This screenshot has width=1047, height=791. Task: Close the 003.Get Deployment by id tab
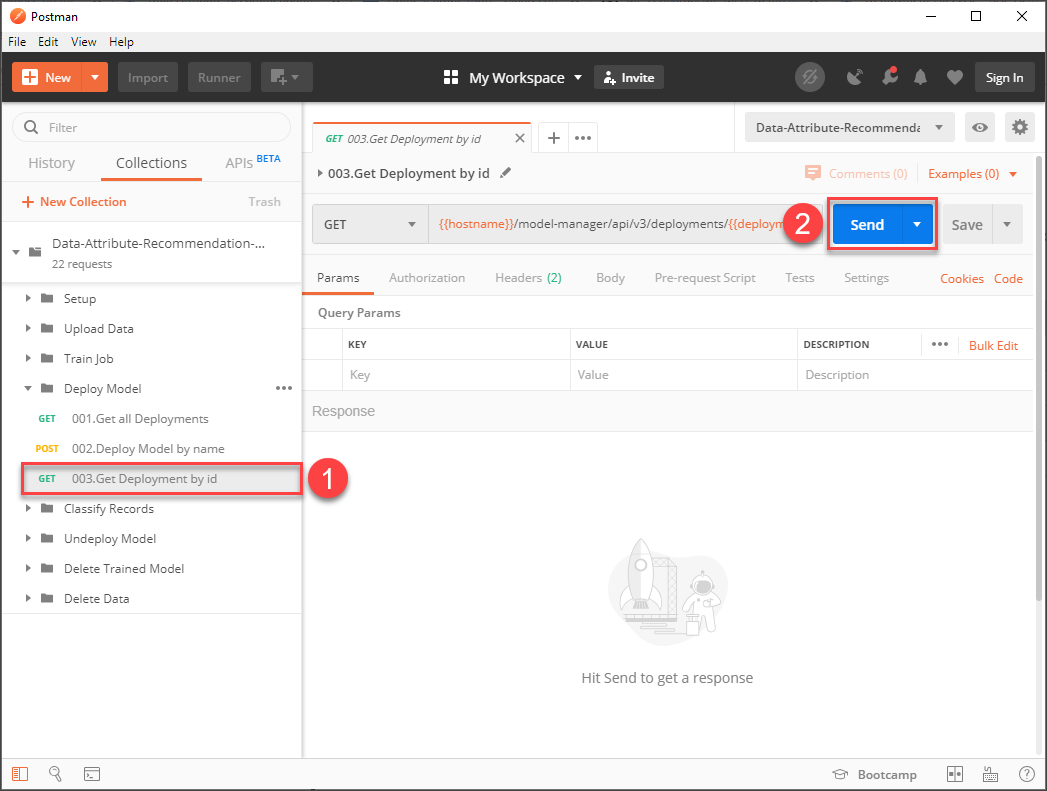(519, 138)
